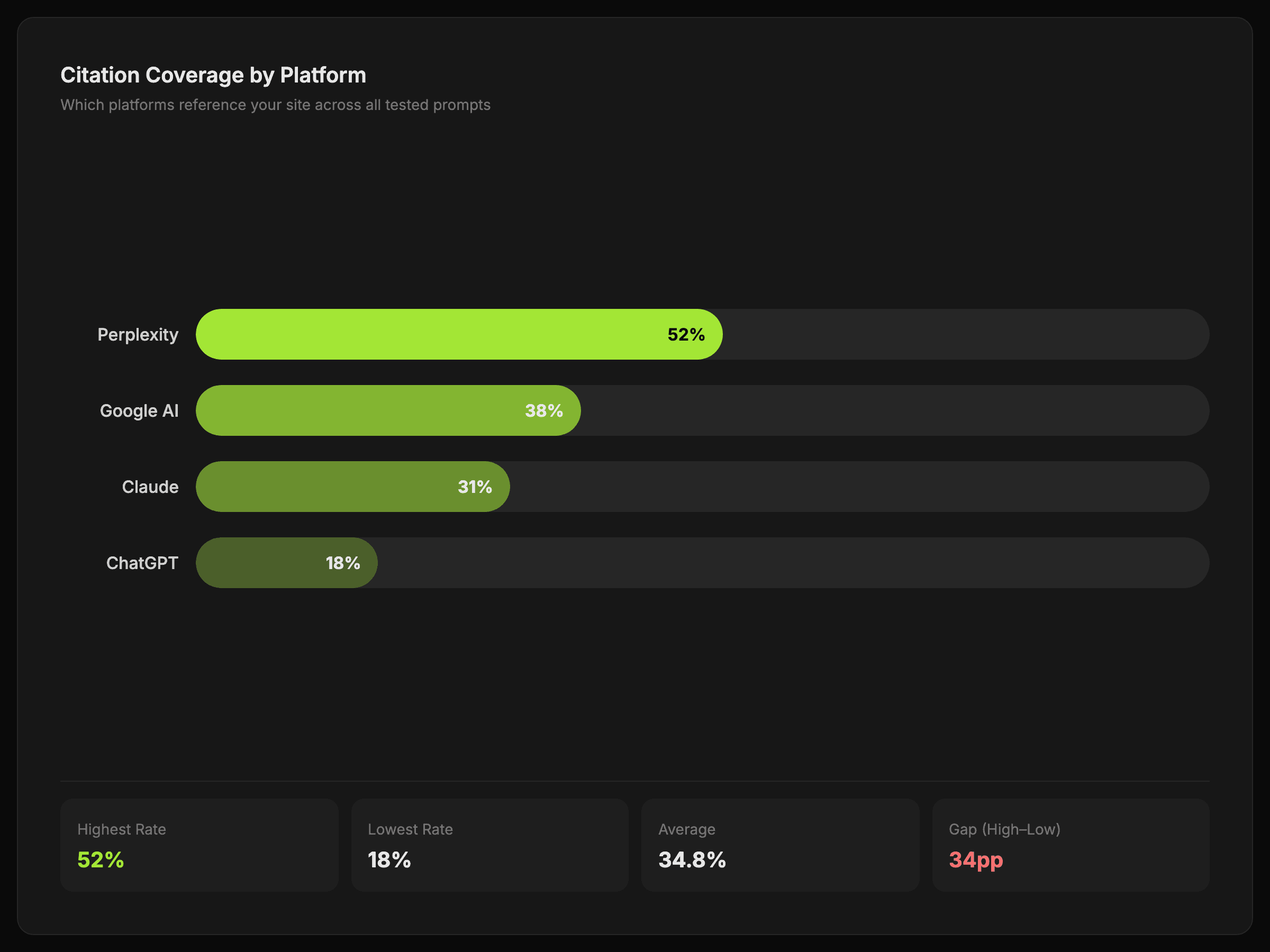Open the Average stat card

(x=781, y=845)
